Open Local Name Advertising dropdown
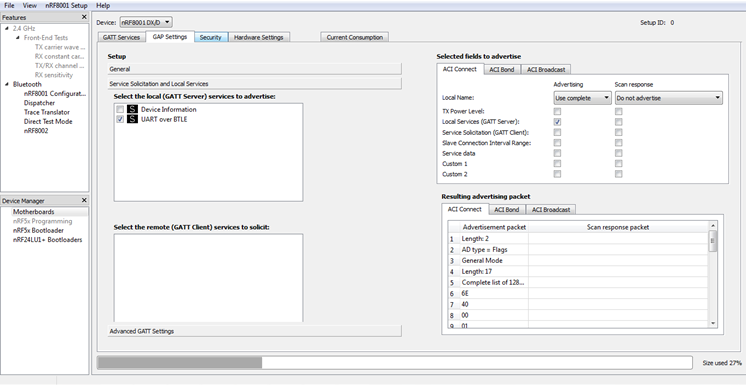The width and height of the screenshot is (747, 386). [582, 98]
